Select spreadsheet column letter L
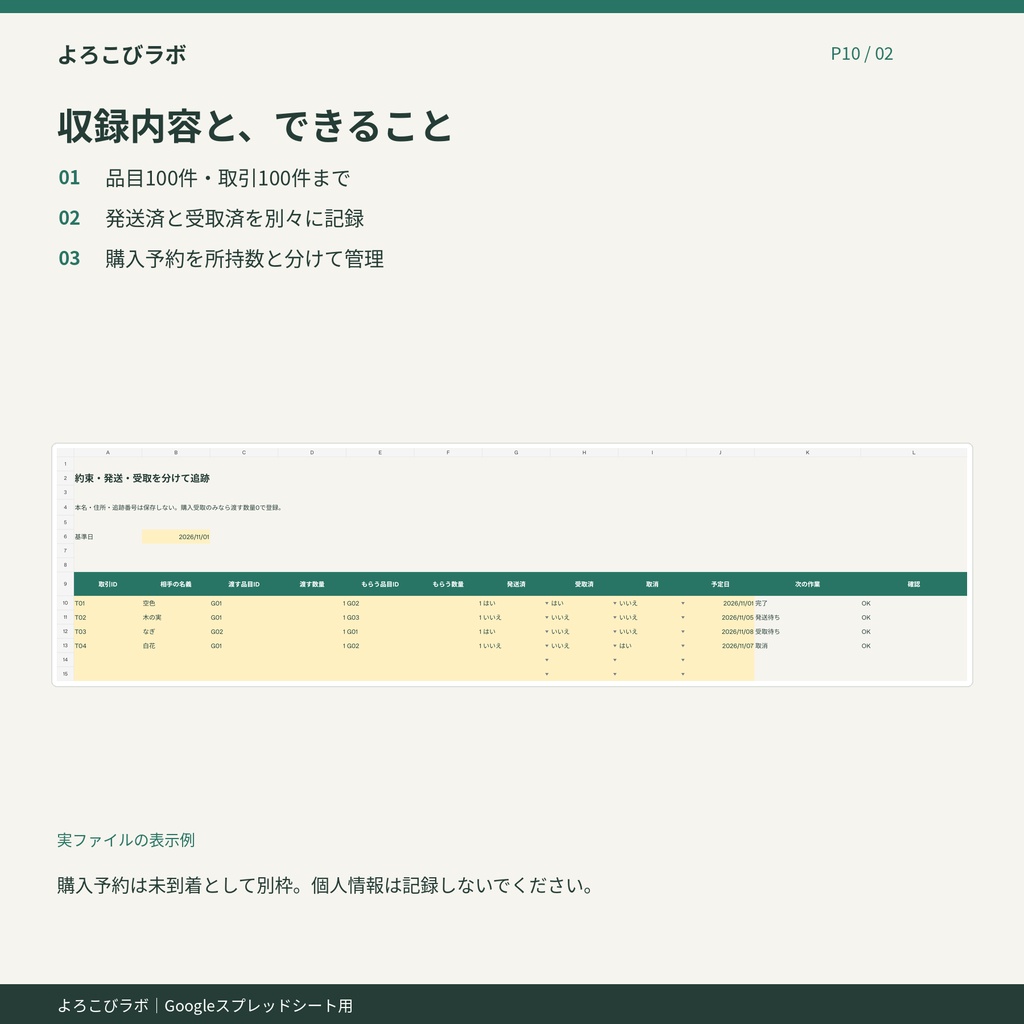Image resolution: width=1024 pixels, height=1024 pixels. coord(914,453)
